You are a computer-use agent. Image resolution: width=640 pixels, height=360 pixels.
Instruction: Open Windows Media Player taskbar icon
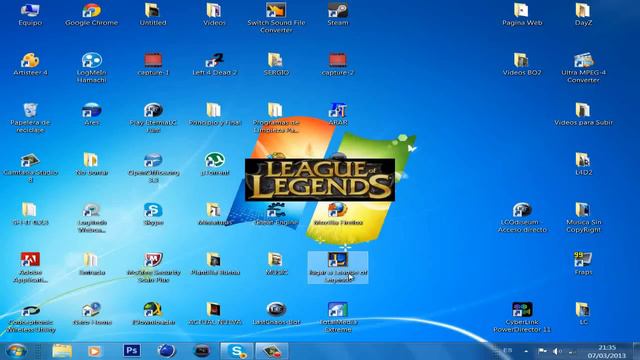click(95, 351)
